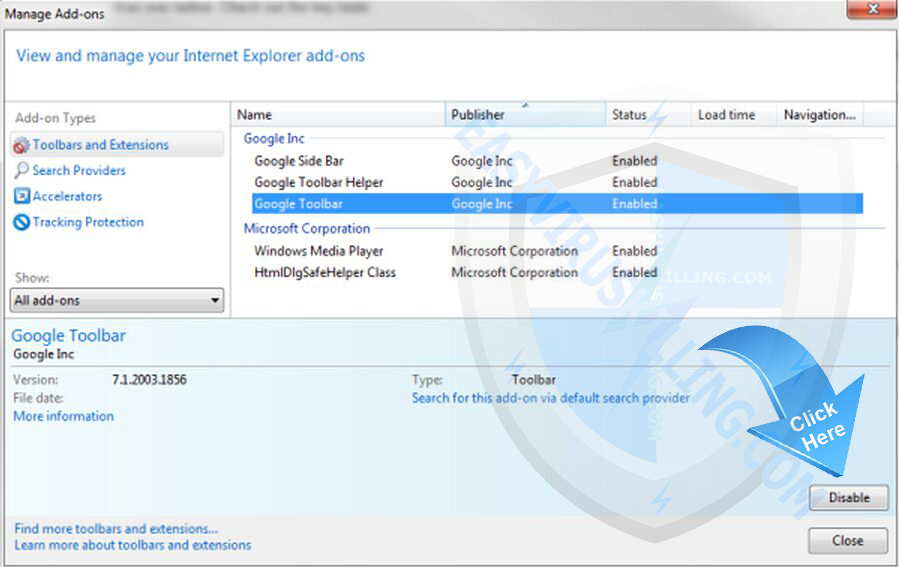
Task: Select the Google Side Bar add-on
Action: pyautogui.click(x=299, y=161)
